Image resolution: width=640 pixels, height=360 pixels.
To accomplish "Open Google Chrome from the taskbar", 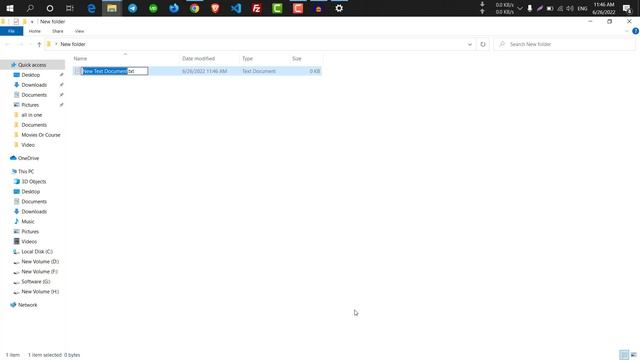I will (195, 8).
